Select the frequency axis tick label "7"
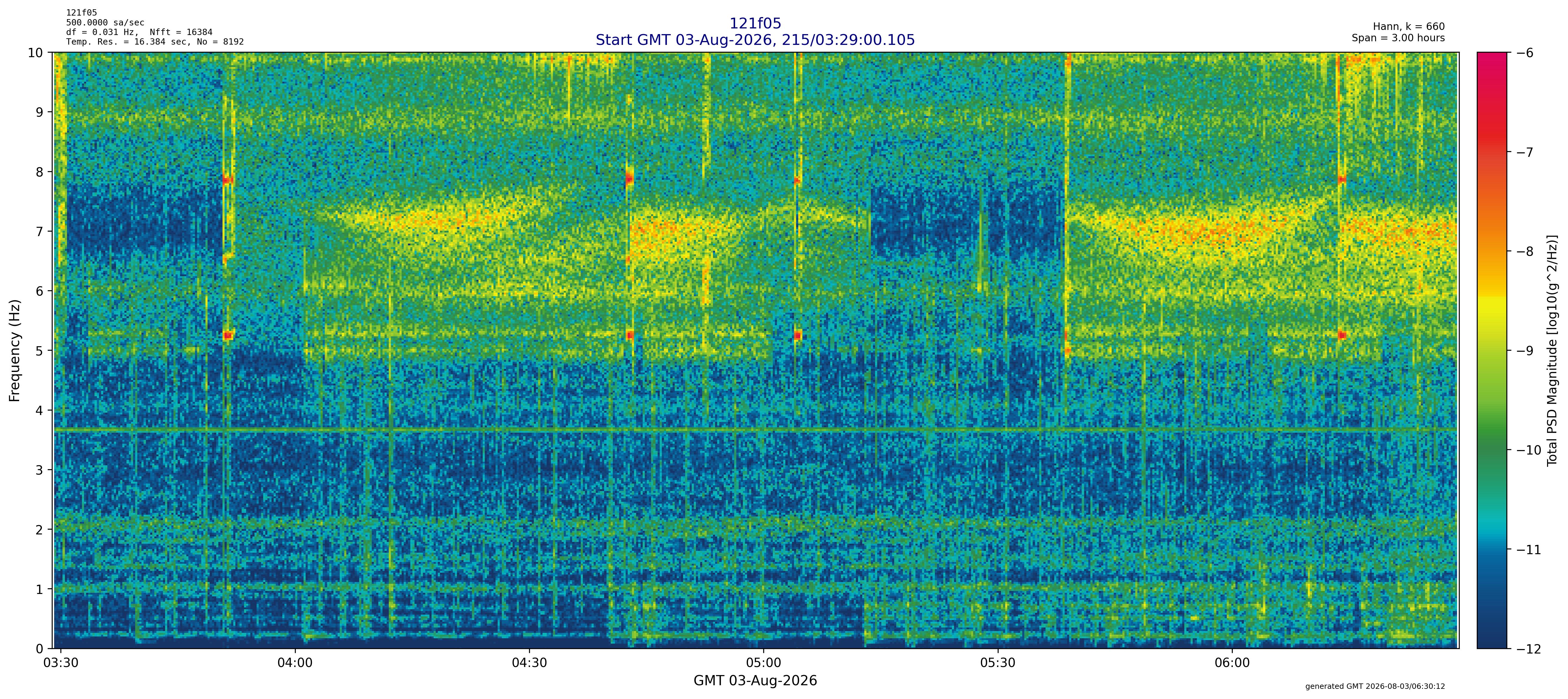1568x699 pixels. [x=39, y=232]
